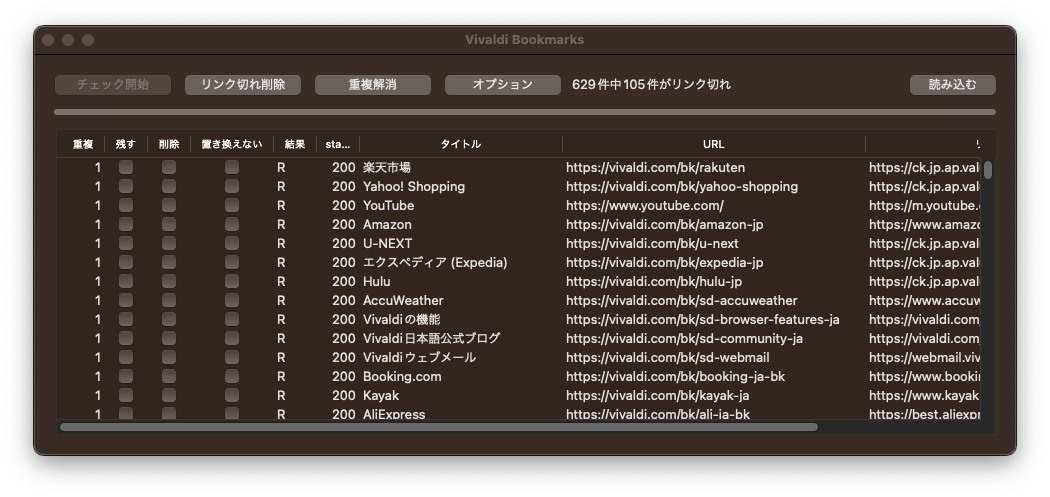Click URL https://vivaldi.com/bk/expedia-jp
Viewport: 1050px width, 497px height.
click(664, 263)
